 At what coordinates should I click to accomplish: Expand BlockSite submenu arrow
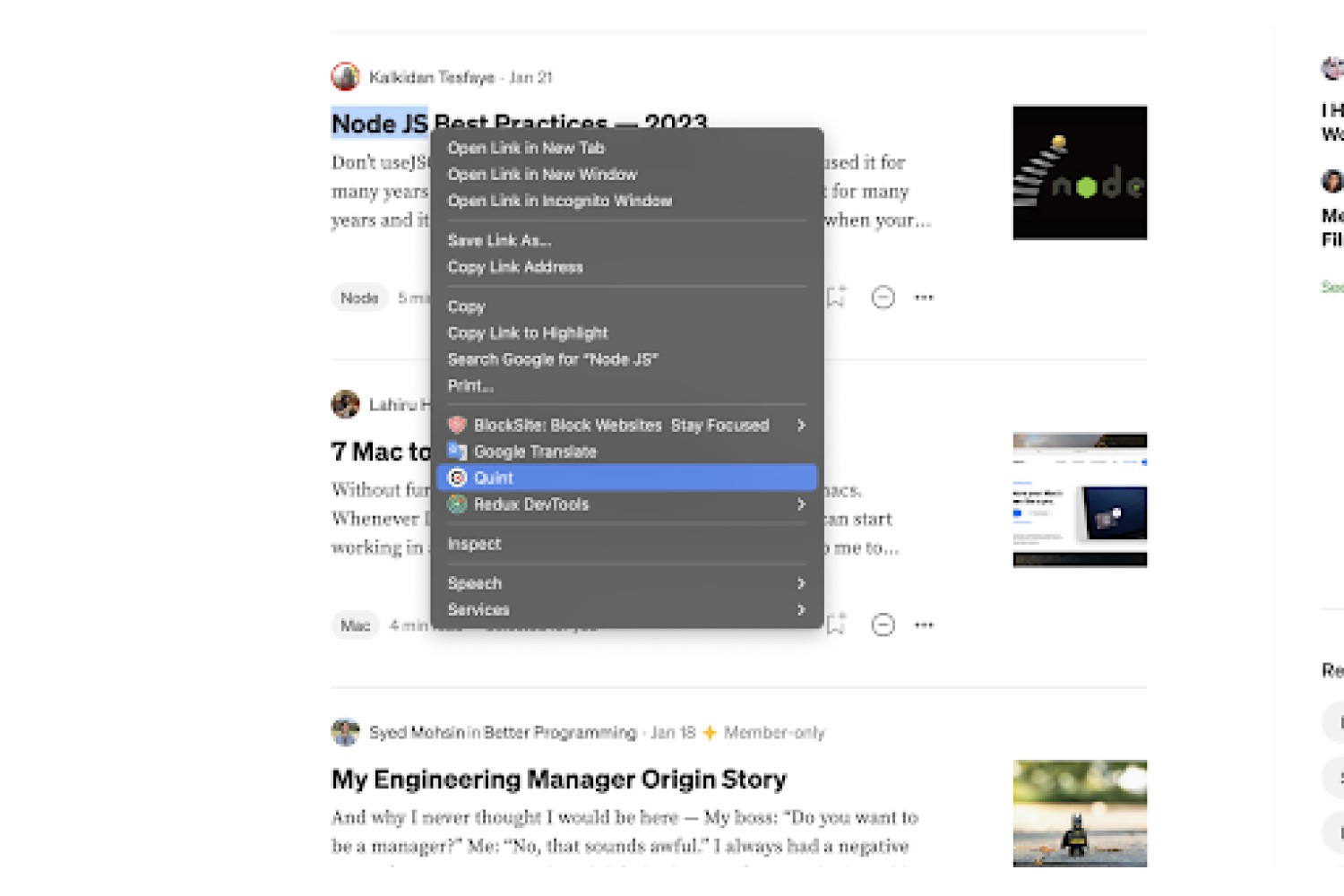(x=801, y=425)
